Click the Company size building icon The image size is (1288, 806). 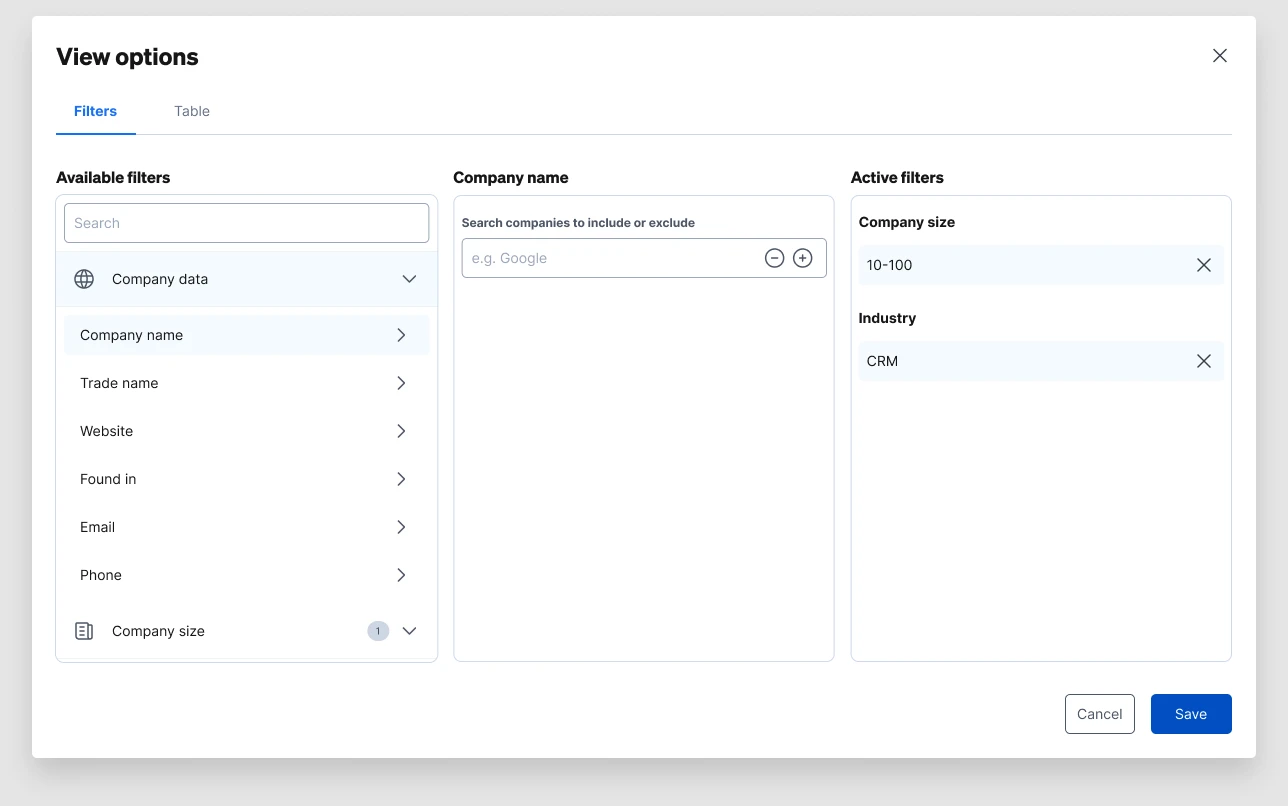pos(84,631)
